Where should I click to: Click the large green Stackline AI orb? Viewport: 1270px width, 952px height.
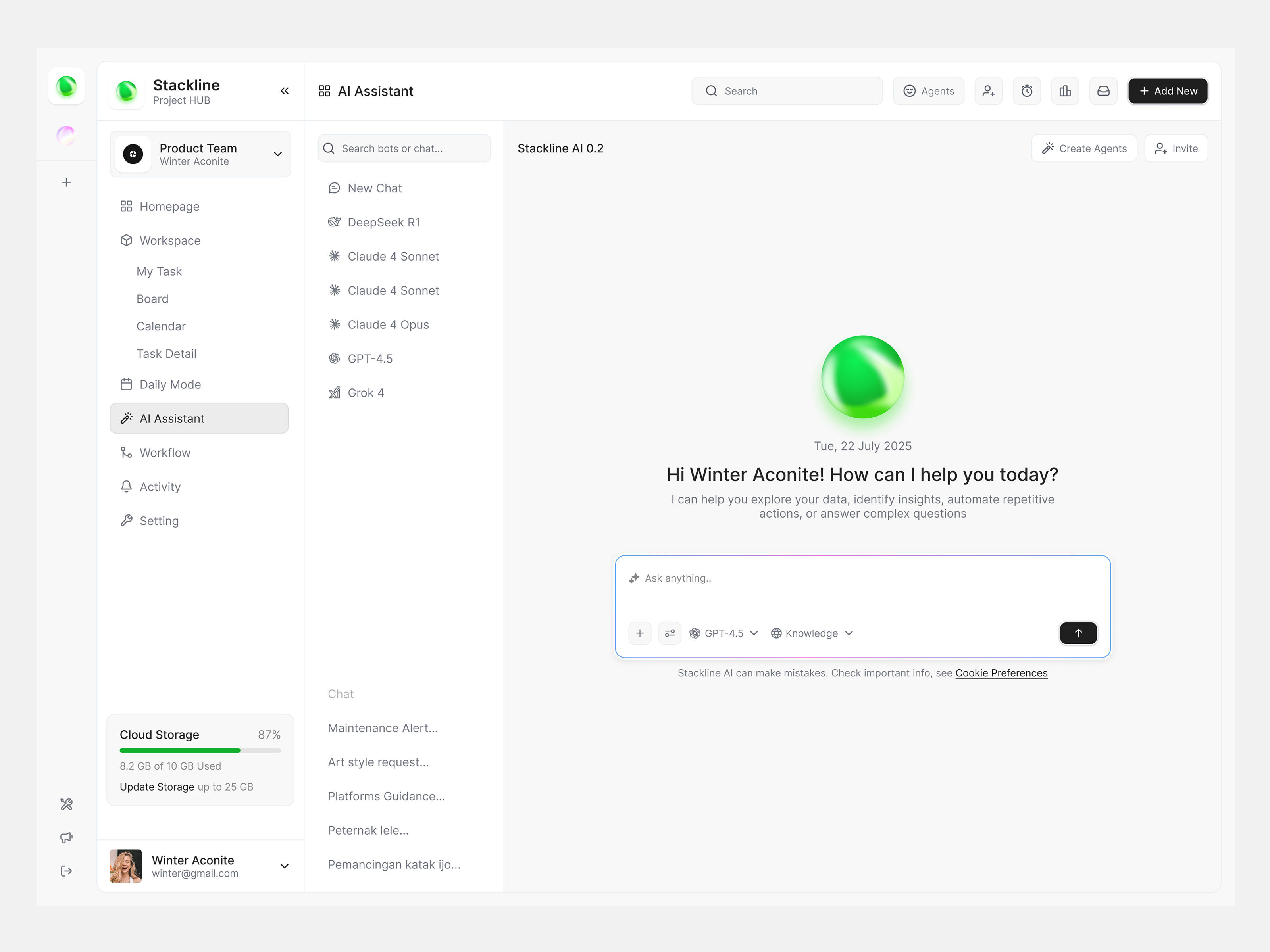(x=863, y=377)
